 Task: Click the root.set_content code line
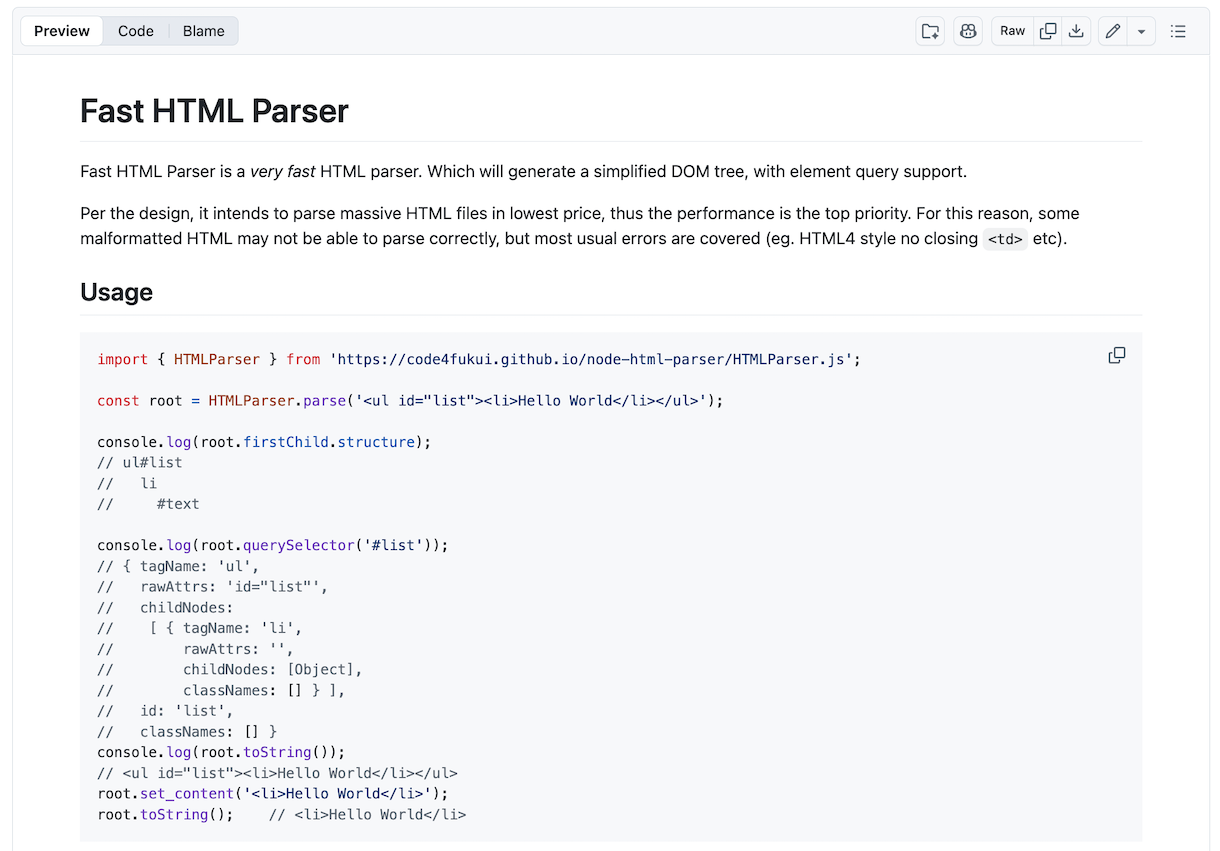click(x=272, y=794)
